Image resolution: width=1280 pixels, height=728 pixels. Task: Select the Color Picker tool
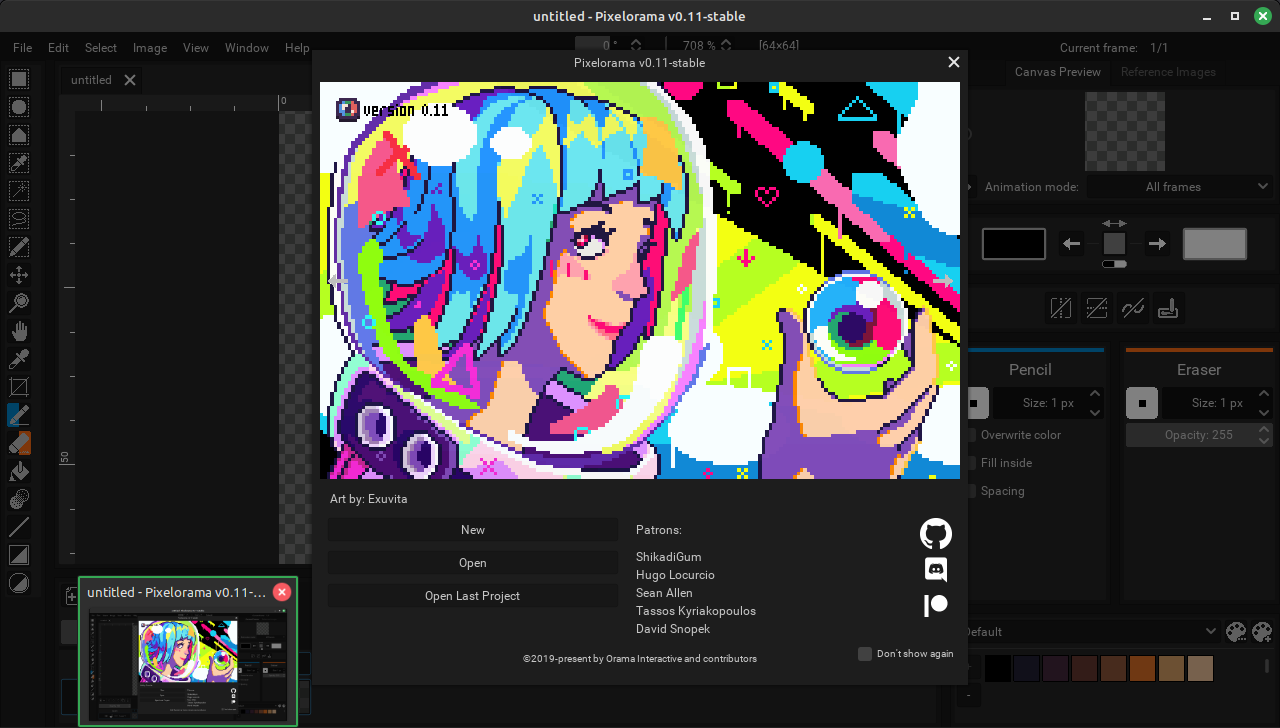(19, 359)
